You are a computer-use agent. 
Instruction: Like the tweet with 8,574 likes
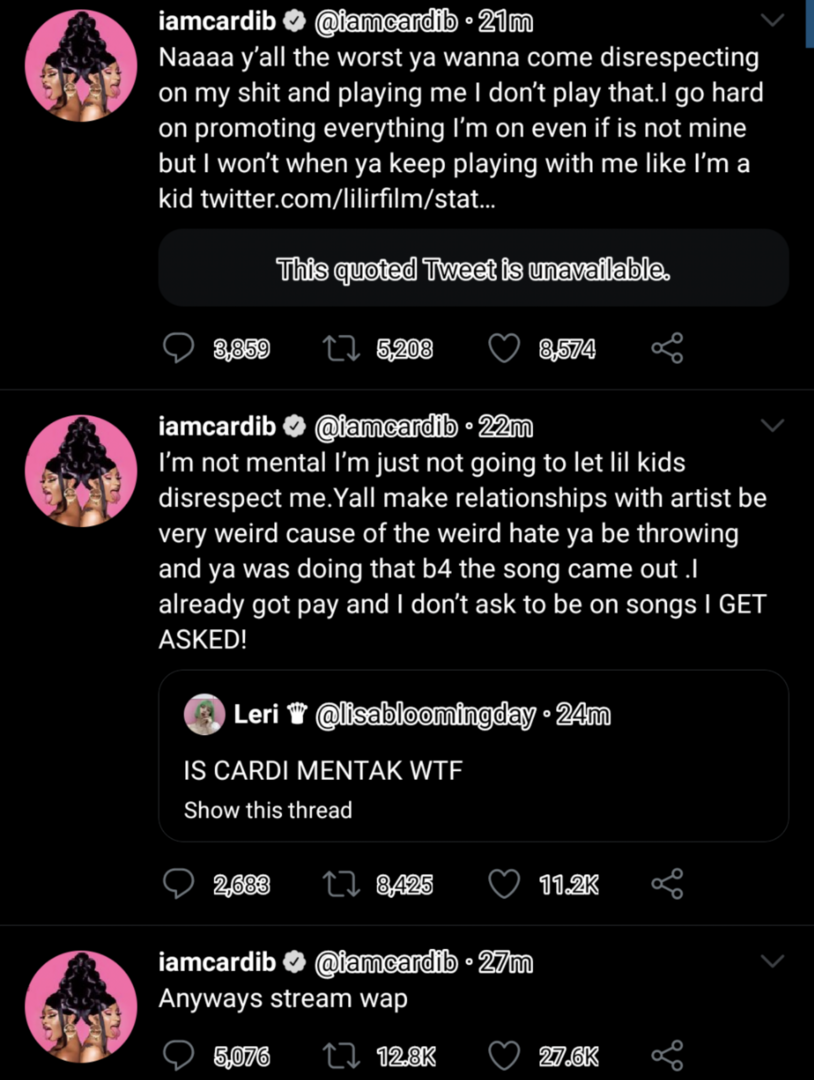(x=504, y=349)
